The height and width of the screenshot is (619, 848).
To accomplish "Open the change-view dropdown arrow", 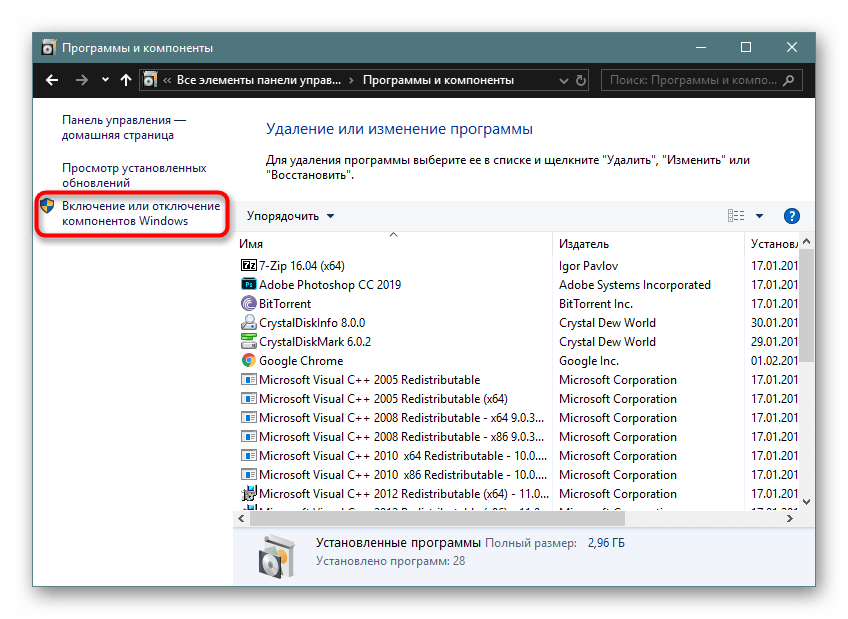I will pyautogui.click(x=757, y=215).
